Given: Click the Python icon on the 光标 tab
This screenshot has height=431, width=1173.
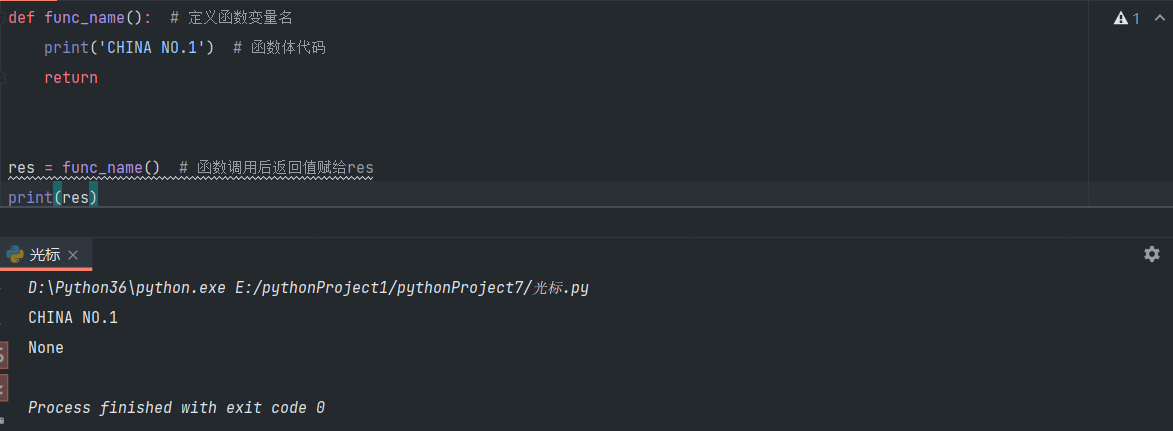Looking at the screenshot, I should (15, 254).
